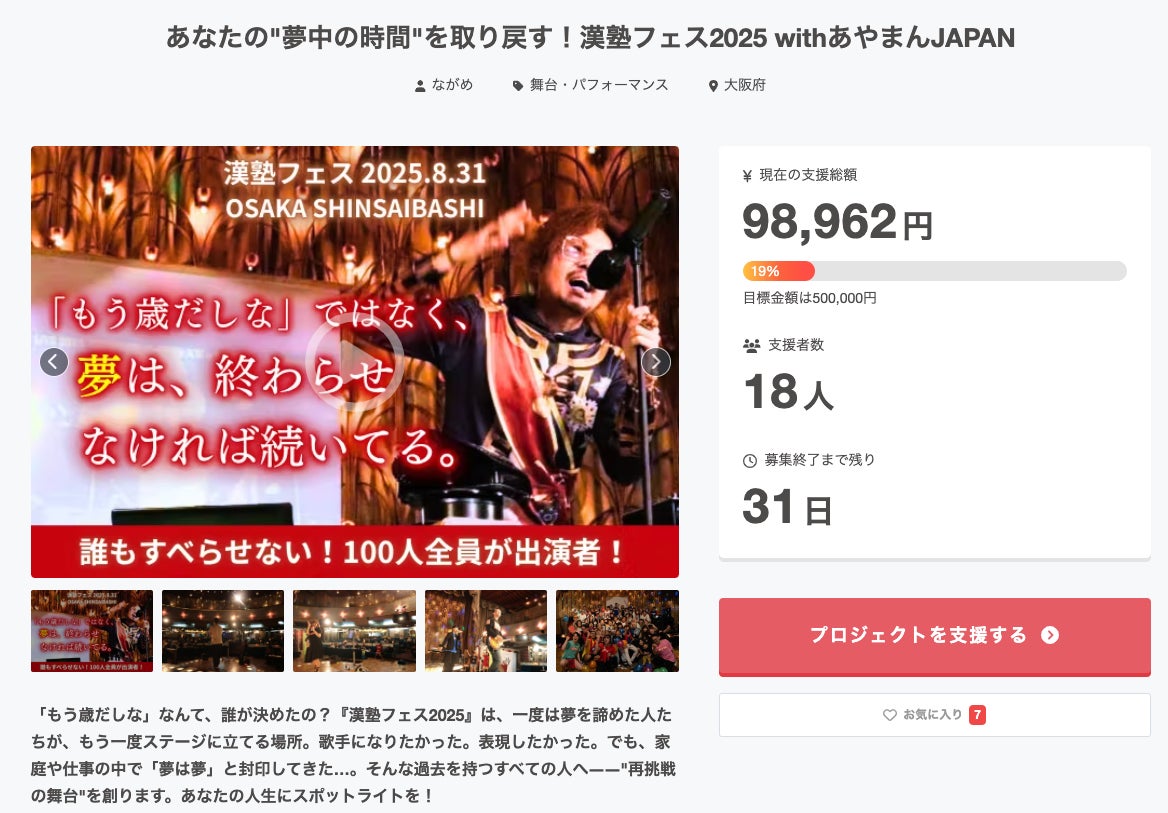This screenshot has height=813, width=1168.
Task: Click the tag icon beside 舞台・パフォーマンス
Action: pos(518,86)
